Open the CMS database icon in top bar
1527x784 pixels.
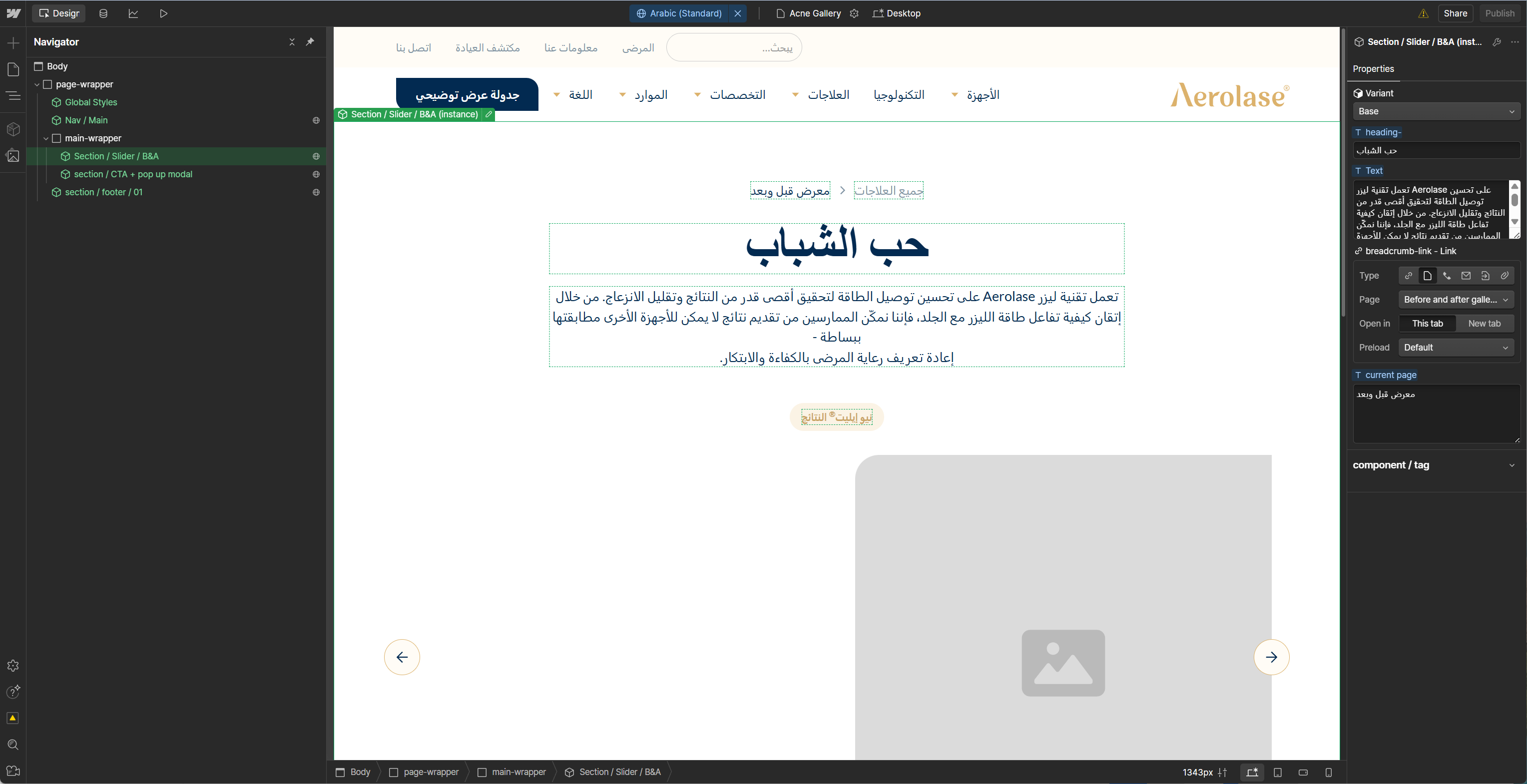(x=103, y=13)
